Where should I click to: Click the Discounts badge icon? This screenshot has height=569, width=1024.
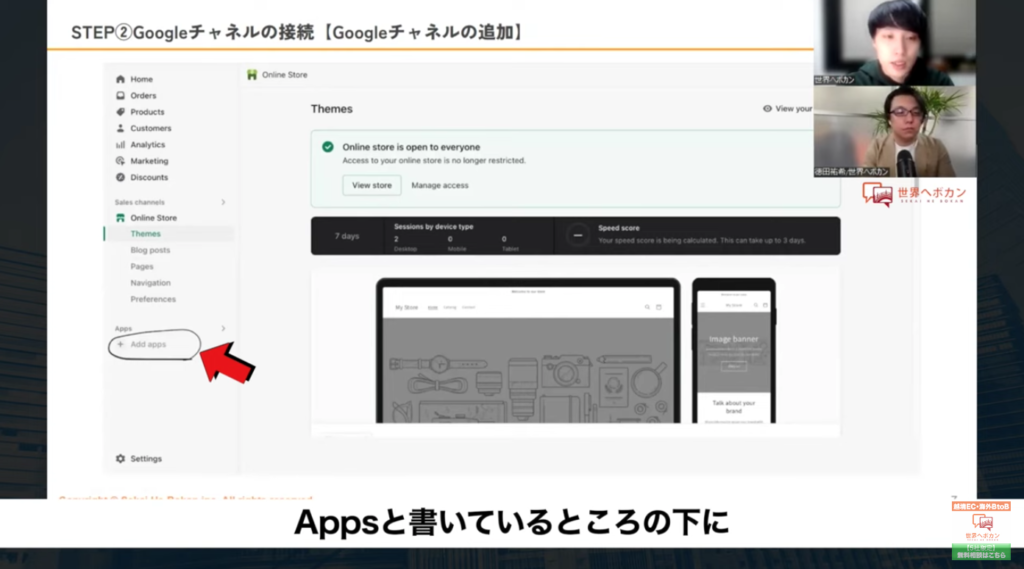(x=120, y=177)
